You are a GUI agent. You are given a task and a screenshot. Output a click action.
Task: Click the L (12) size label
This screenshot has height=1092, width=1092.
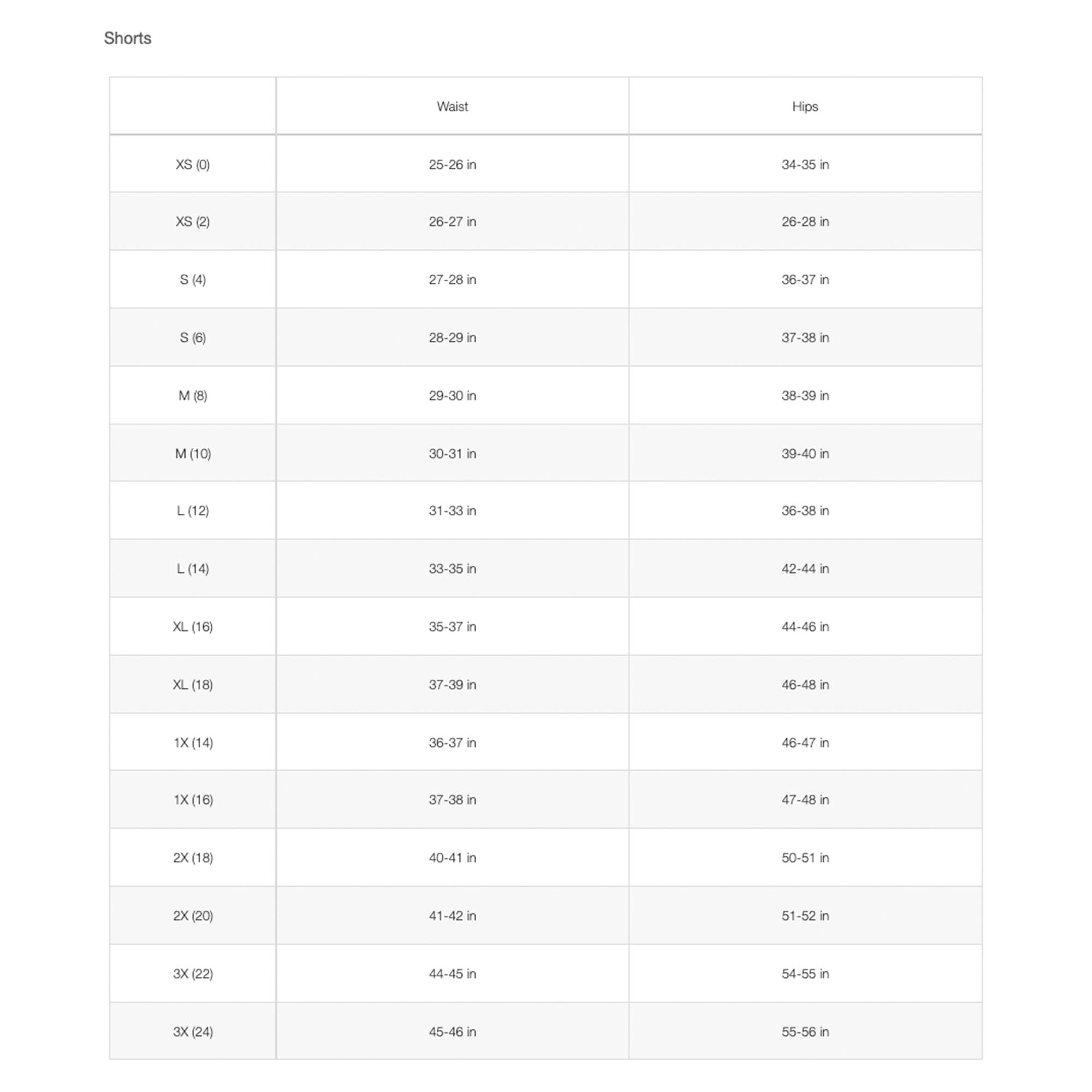pyautogui.click(x=193, y=511)
